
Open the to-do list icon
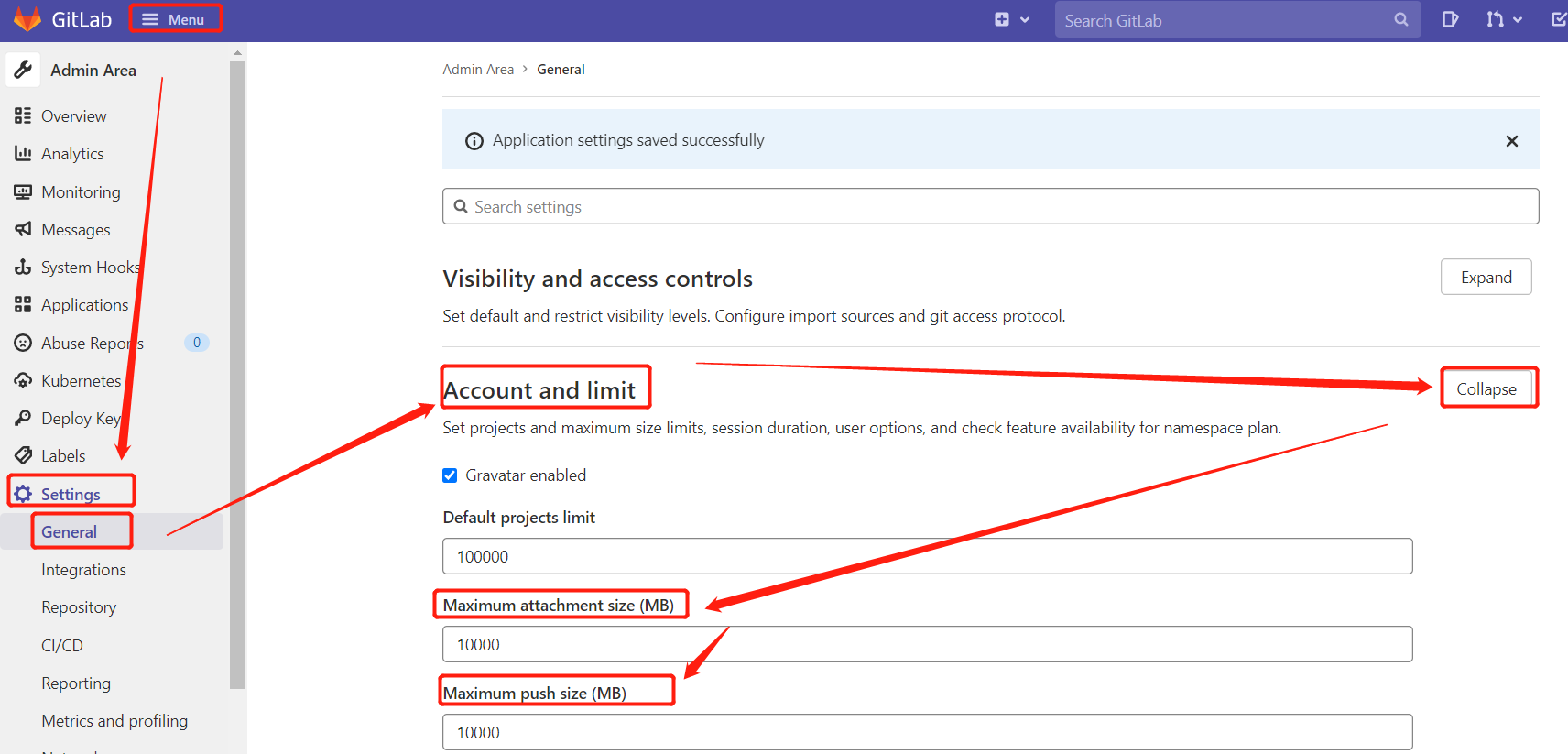coord(1559,19)
